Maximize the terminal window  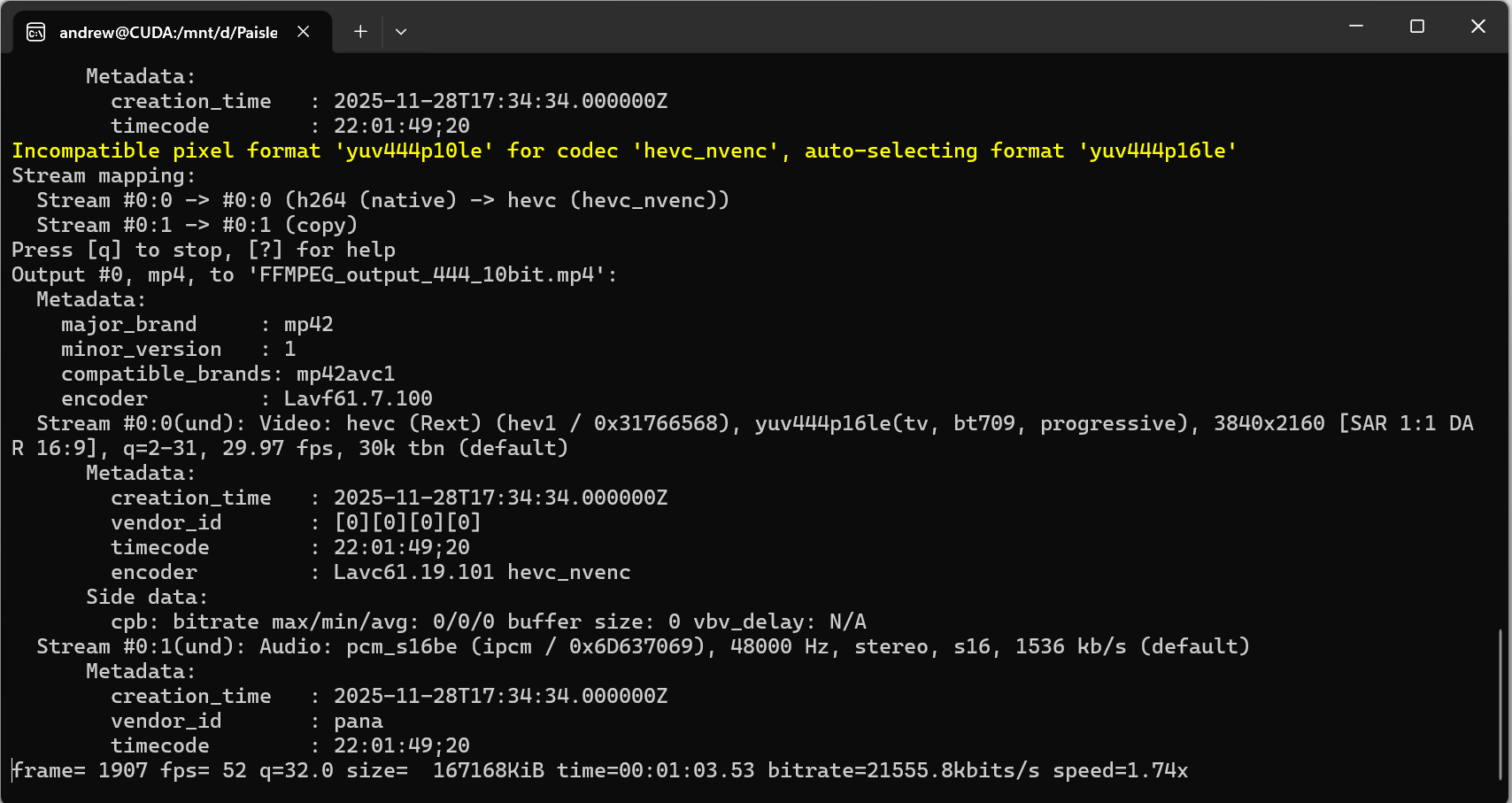pyautogui.click(x=1416, y=27)
